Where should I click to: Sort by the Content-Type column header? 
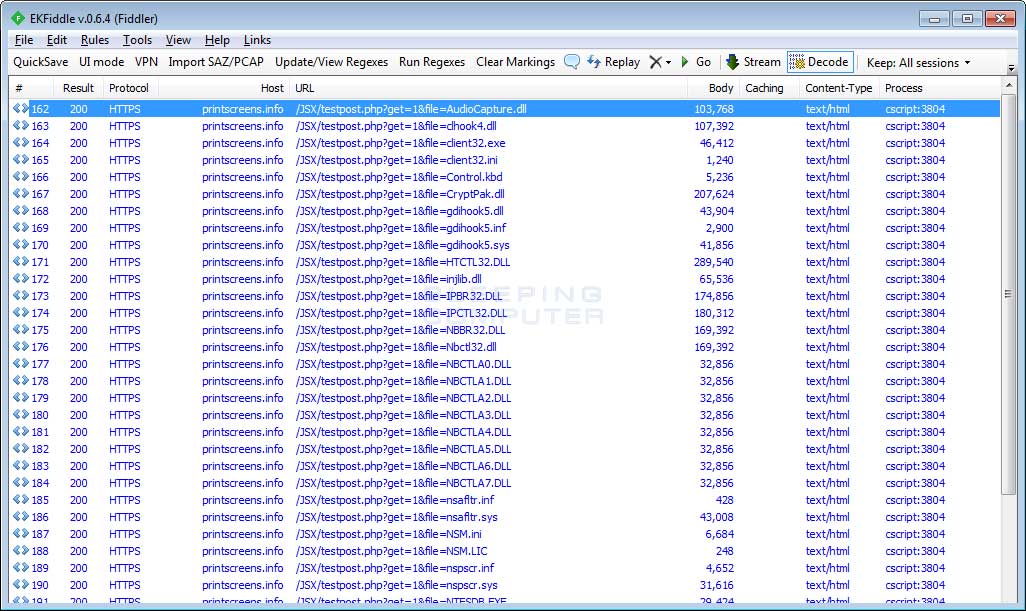[839, 88]
